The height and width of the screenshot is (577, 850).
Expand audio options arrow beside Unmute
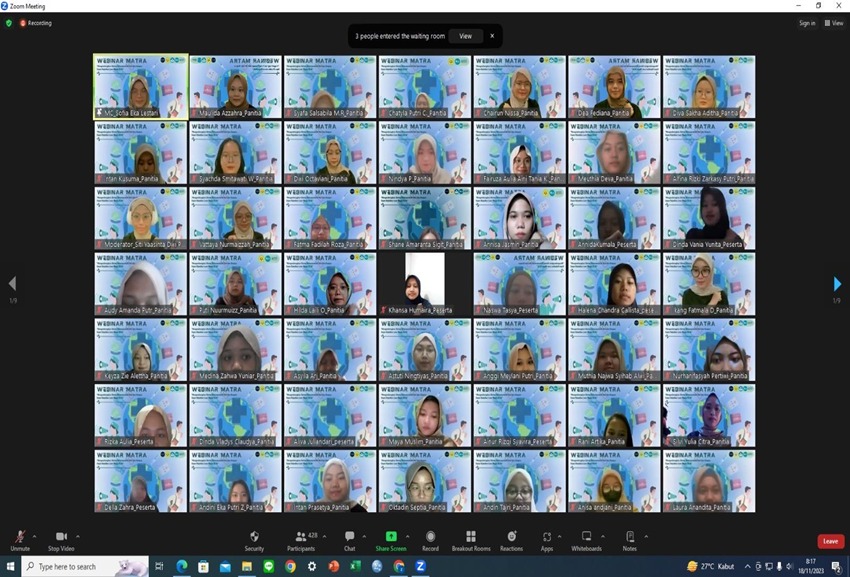tap(35, 536)
